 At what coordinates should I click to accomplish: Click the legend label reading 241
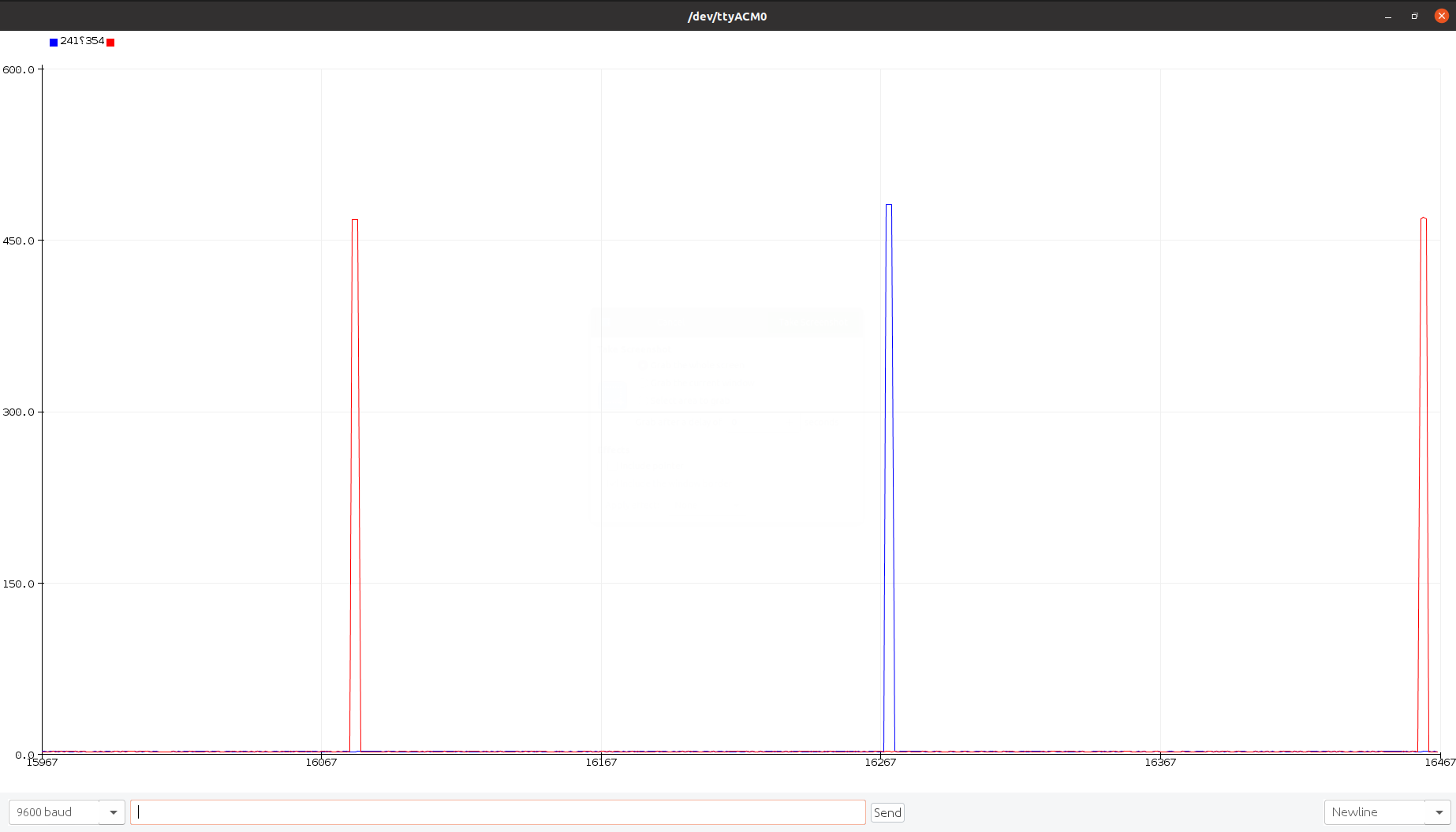tap(68, 41)
